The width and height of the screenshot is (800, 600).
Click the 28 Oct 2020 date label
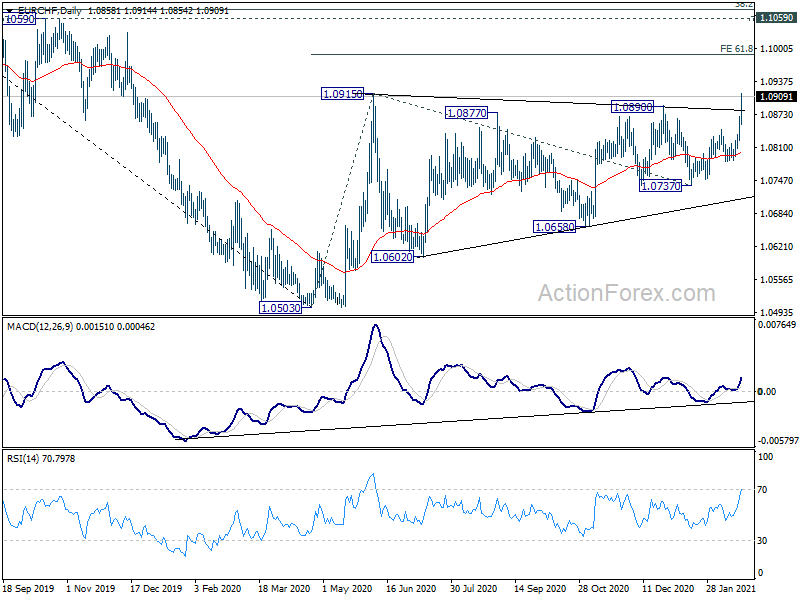point(604,588)
